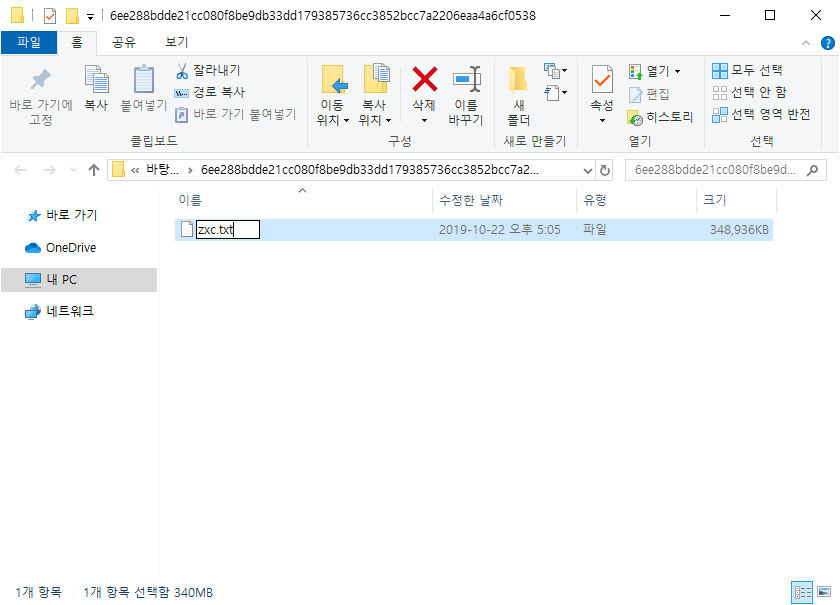Image resolution: width=840 pixels, height=605 pixels.
Task: Click the Quick Access Toolbar properties icon
Action: pos(50,16)
